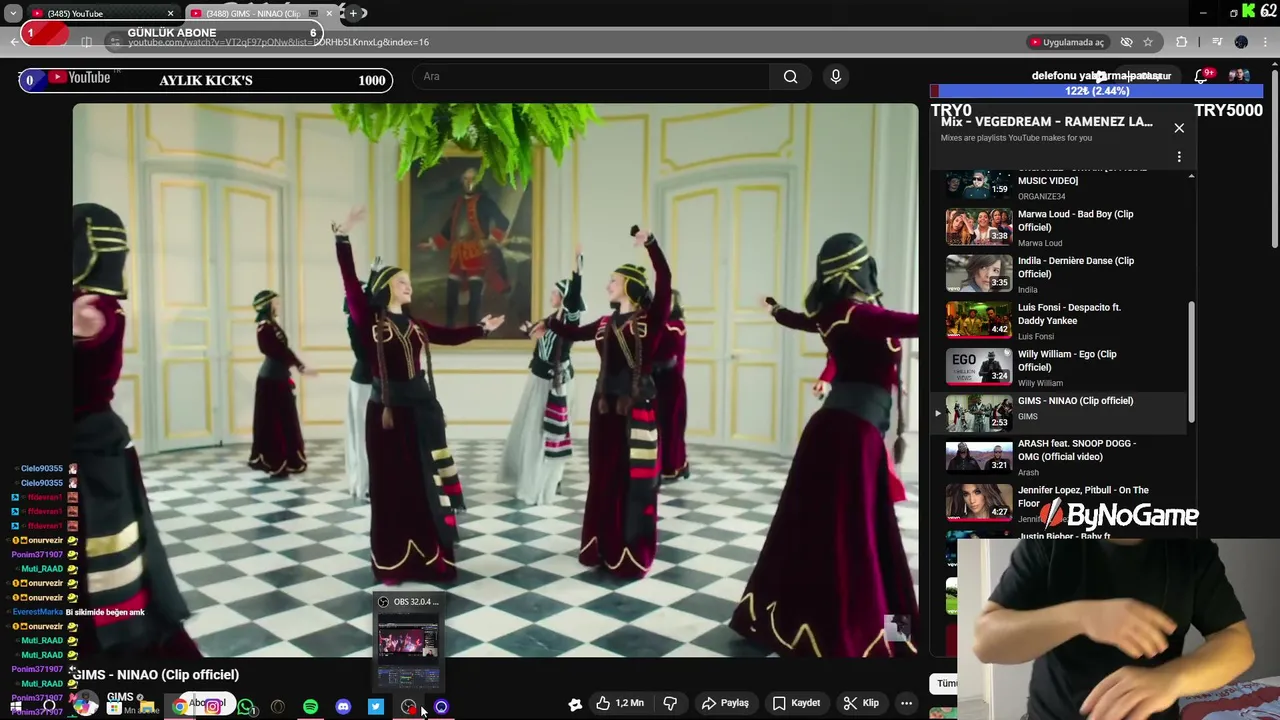
Task: Open WhatsApp from the taskbar
Action: click(246, 707)
